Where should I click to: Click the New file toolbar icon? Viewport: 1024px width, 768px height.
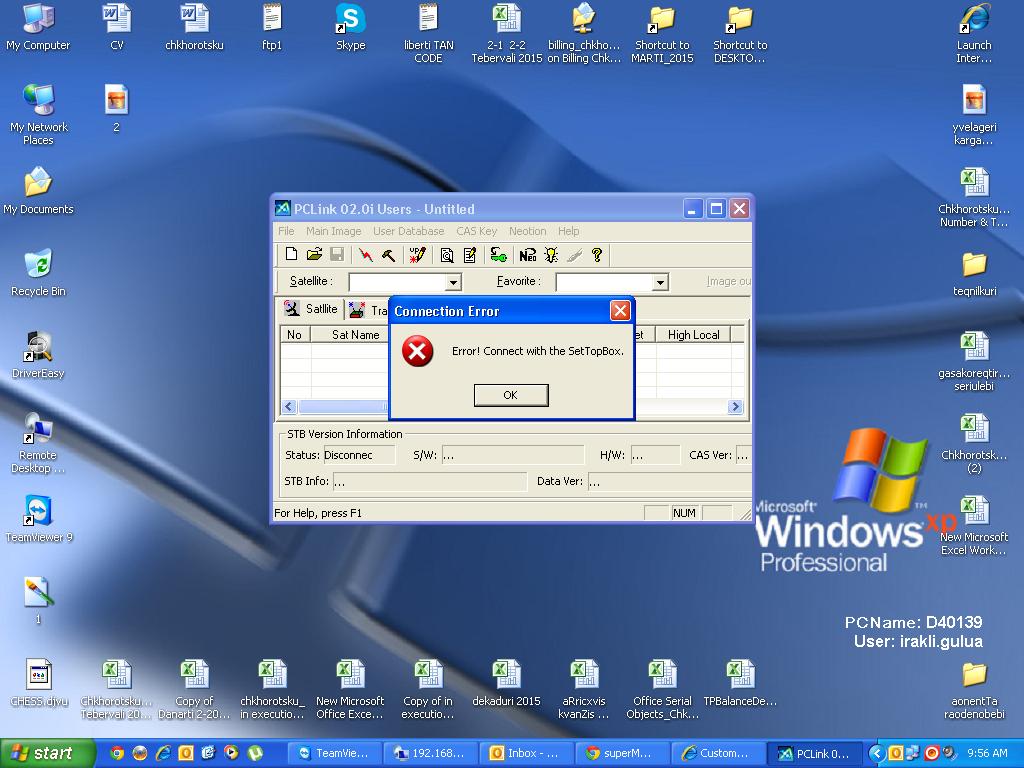291,255
